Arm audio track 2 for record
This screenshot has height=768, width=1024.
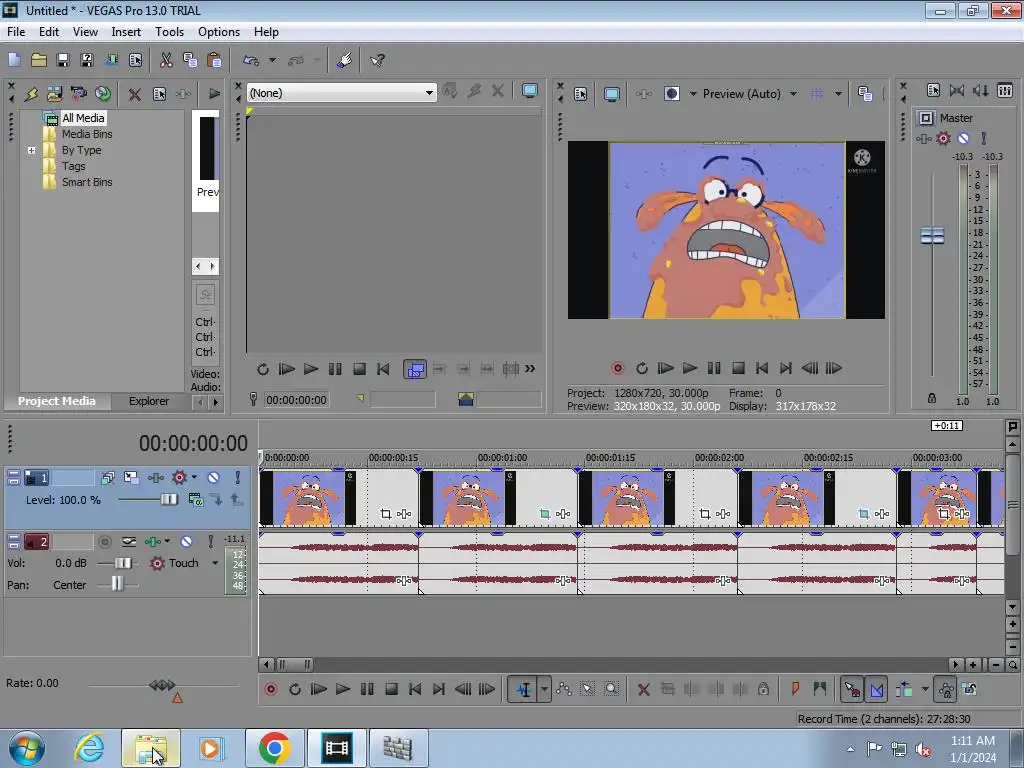(x=104, y=541)
